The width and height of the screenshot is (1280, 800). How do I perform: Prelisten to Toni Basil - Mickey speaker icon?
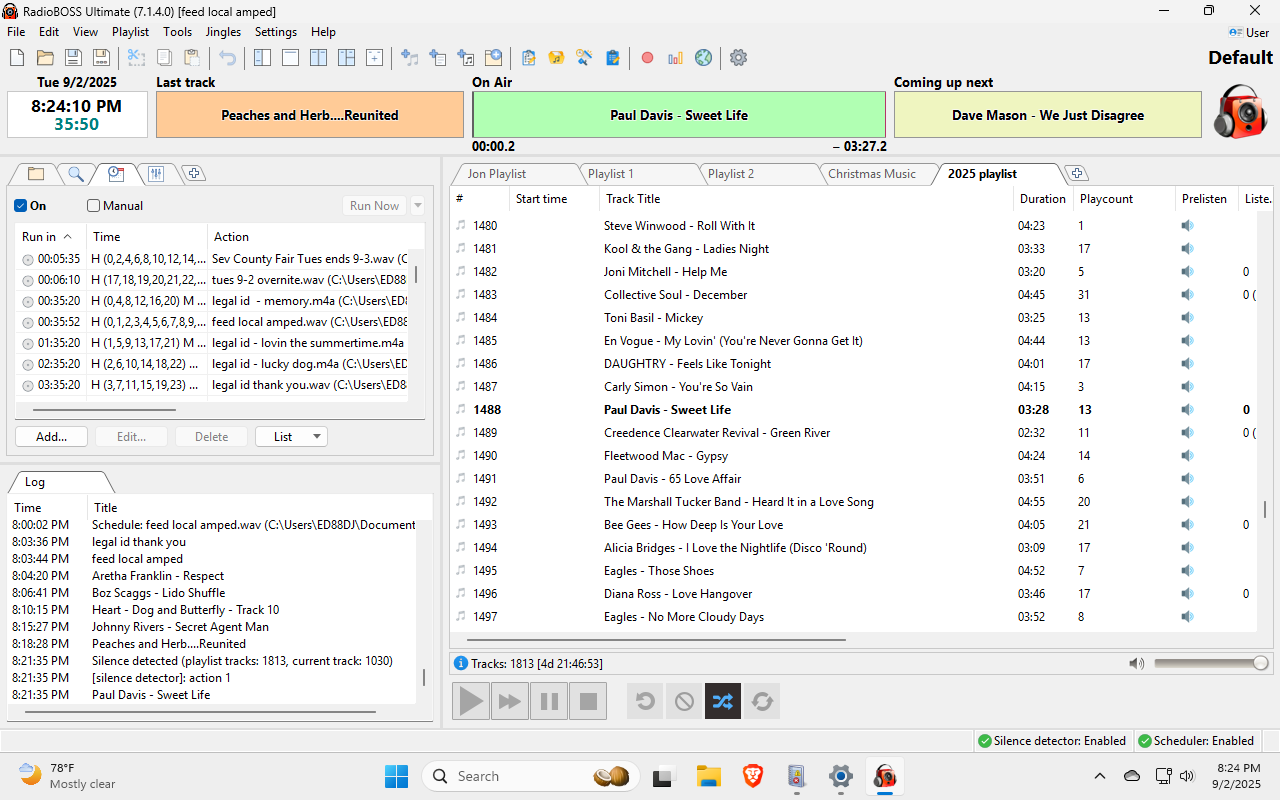click(1187, 318)
